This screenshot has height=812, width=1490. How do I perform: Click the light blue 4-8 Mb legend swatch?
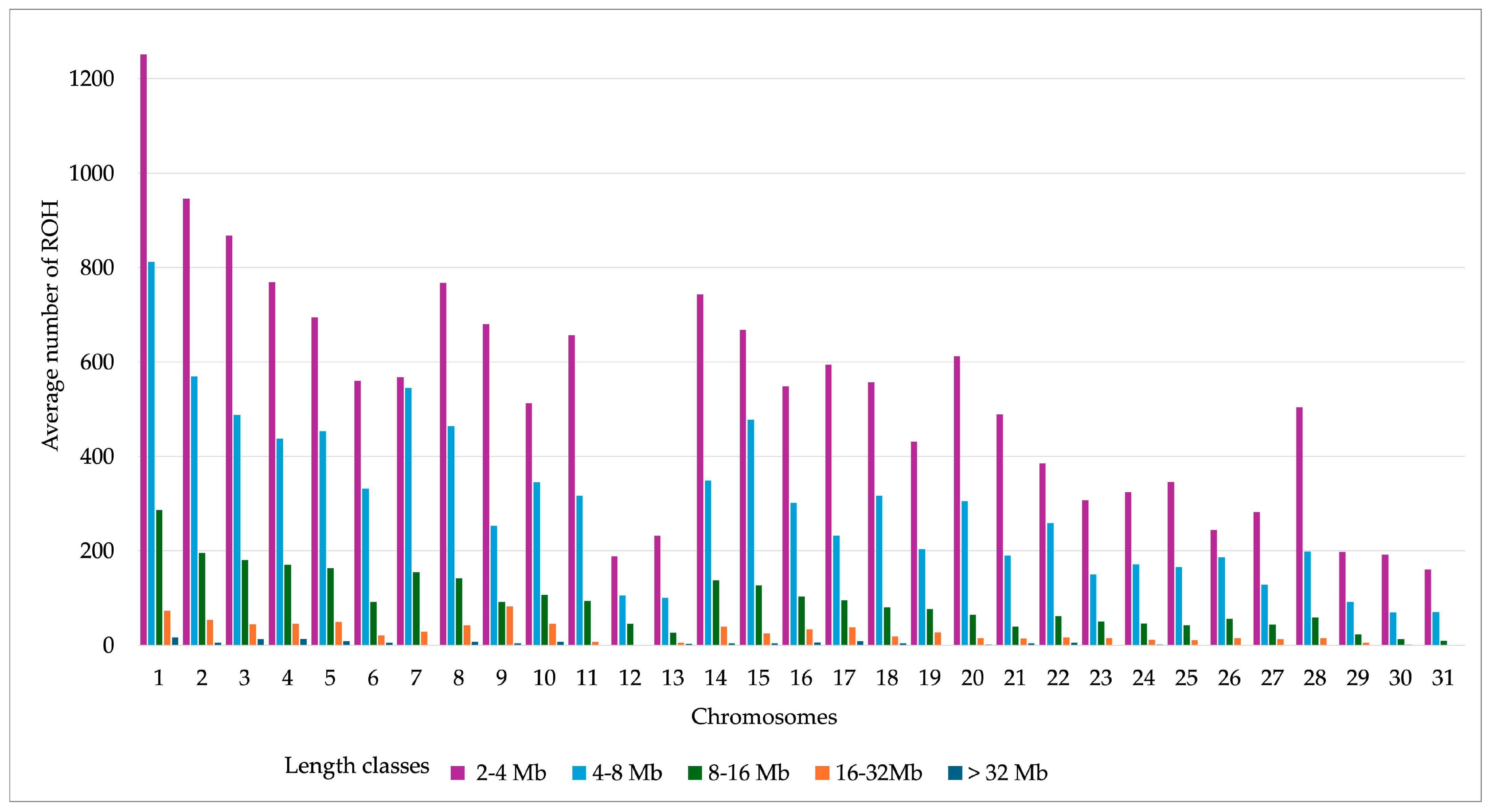pyautogui.click(x=579, y=773)
